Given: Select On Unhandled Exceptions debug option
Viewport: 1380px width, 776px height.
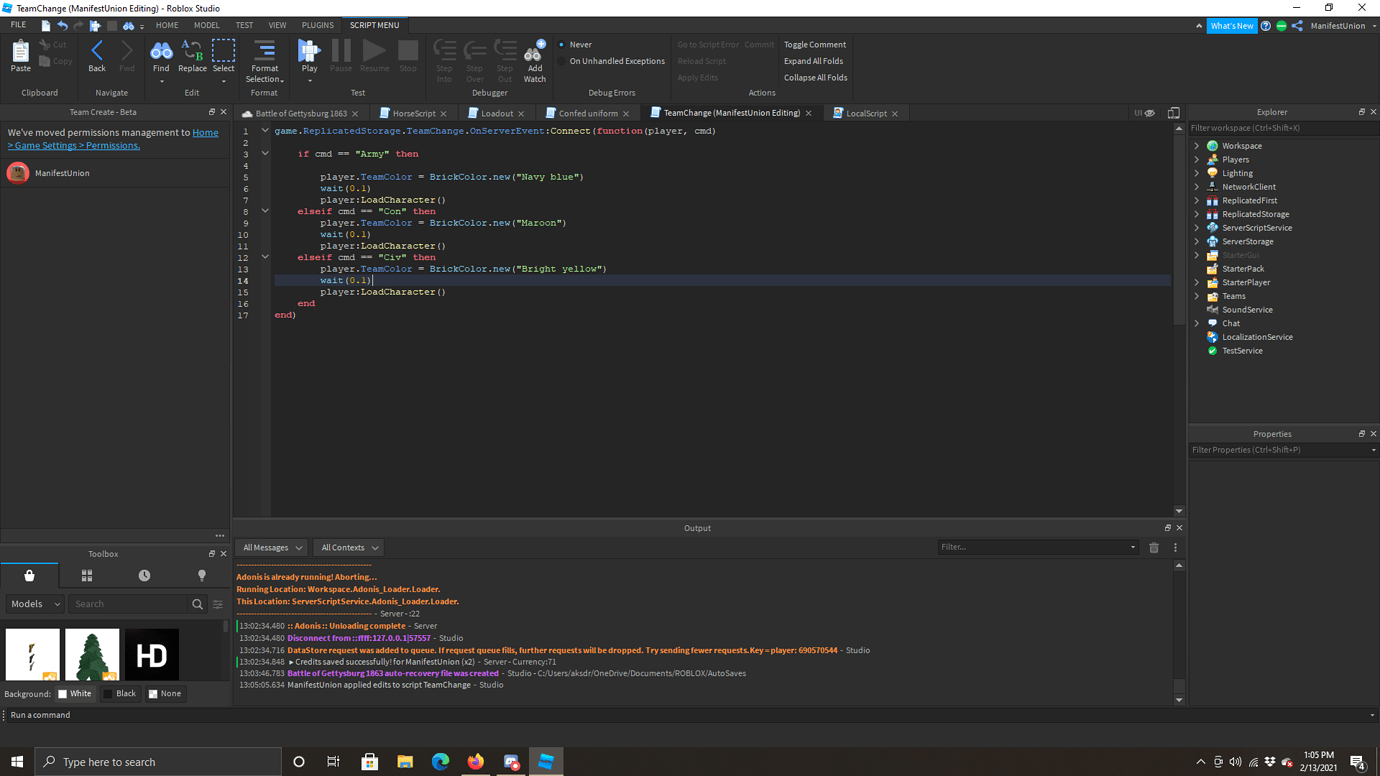Looking at the screenshot, I should (611, 61).
